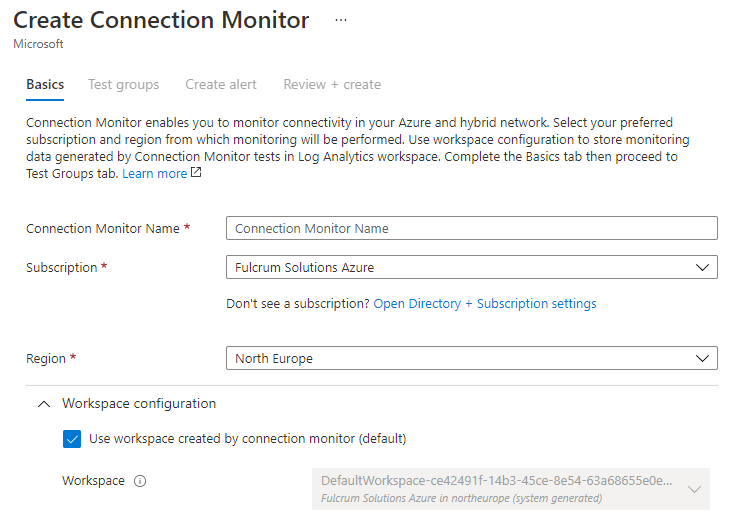This screenshot has height=525, width=736.
Task: Switch to the Create alert tab
Action: point(221,85)
